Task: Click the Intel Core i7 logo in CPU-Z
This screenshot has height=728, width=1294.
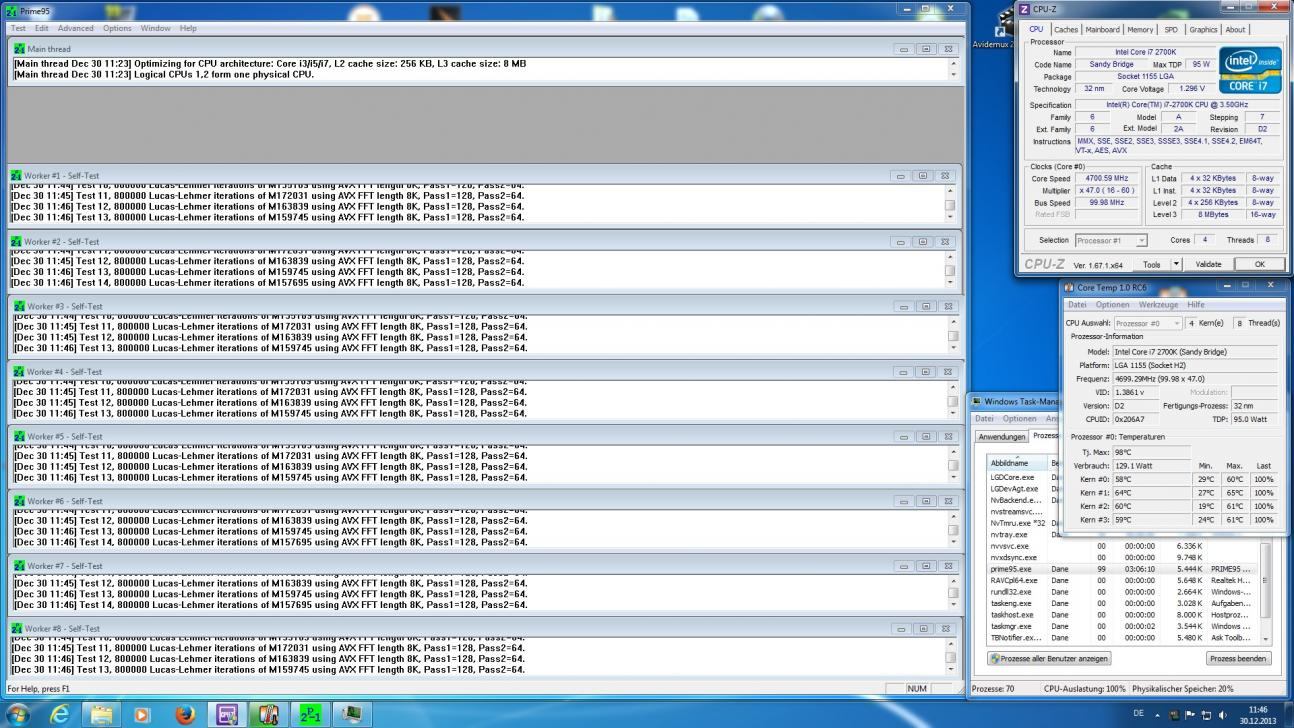Action: click(x=1248, y=70)
